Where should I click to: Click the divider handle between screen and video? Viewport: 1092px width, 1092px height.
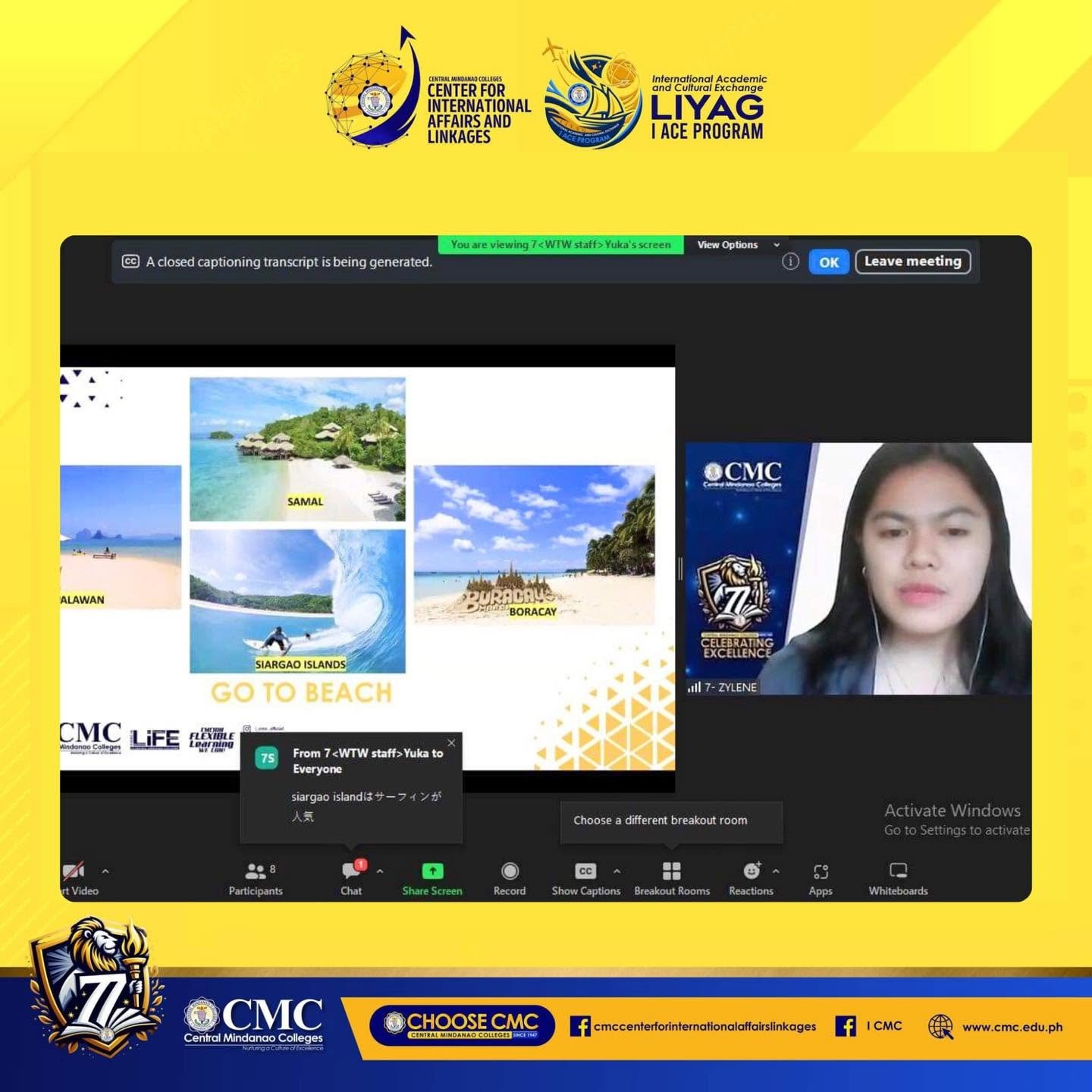click(680, 569)
